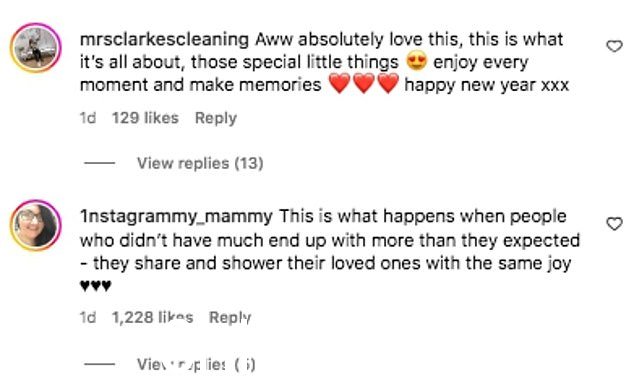
Task: Show who gave the 1,228 likes
Action: pos(152,317)
